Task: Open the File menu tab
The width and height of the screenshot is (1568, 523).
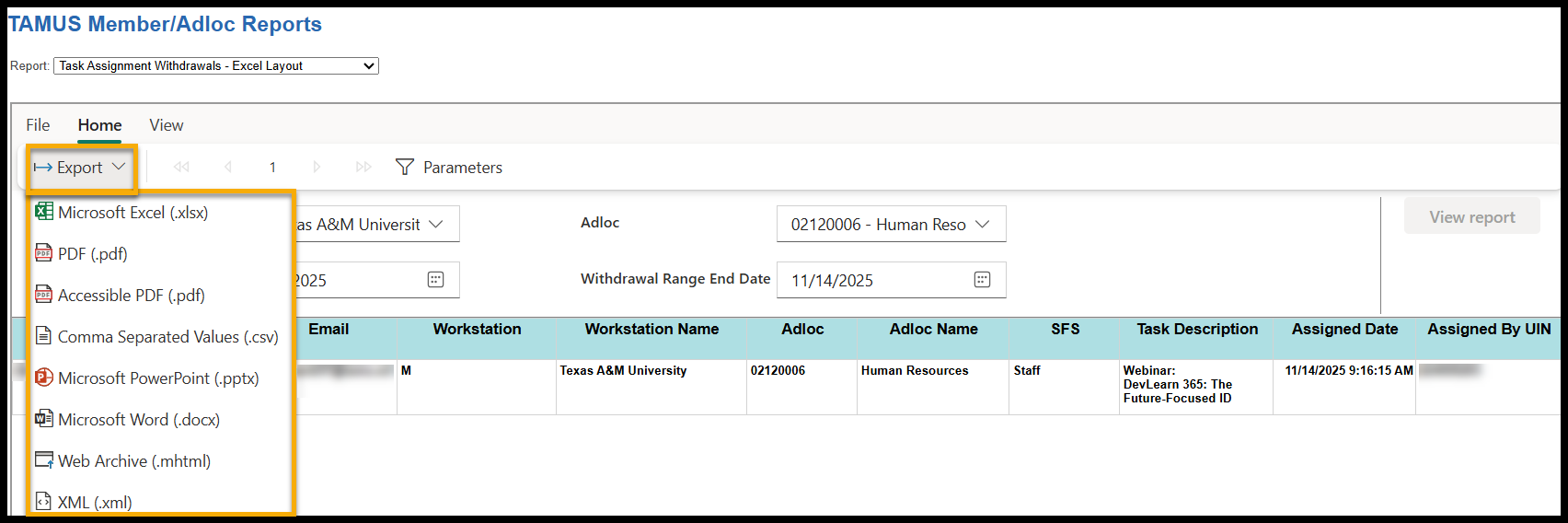Action: (38, 125)
